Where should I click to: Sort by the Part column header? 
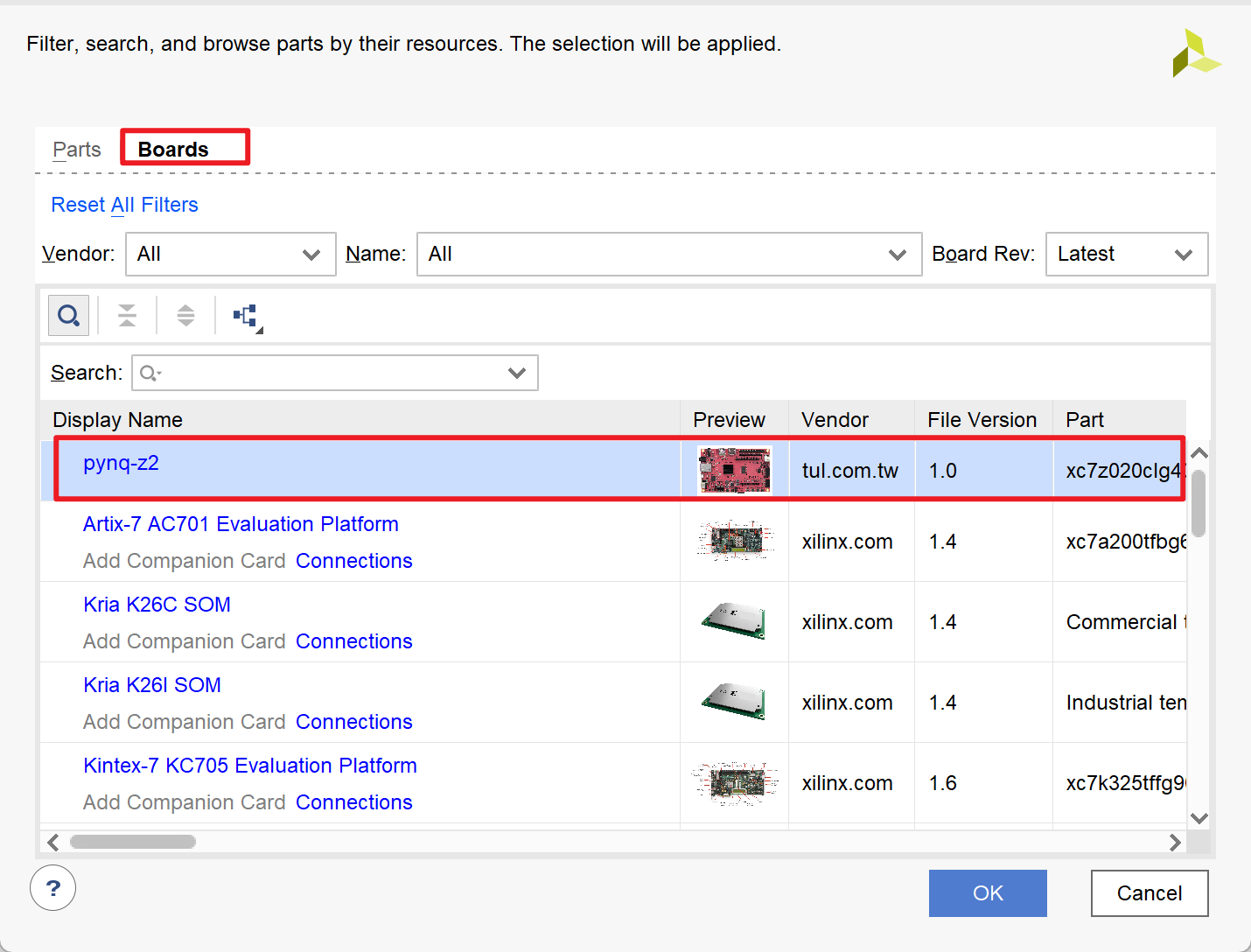coord(1120,420)
